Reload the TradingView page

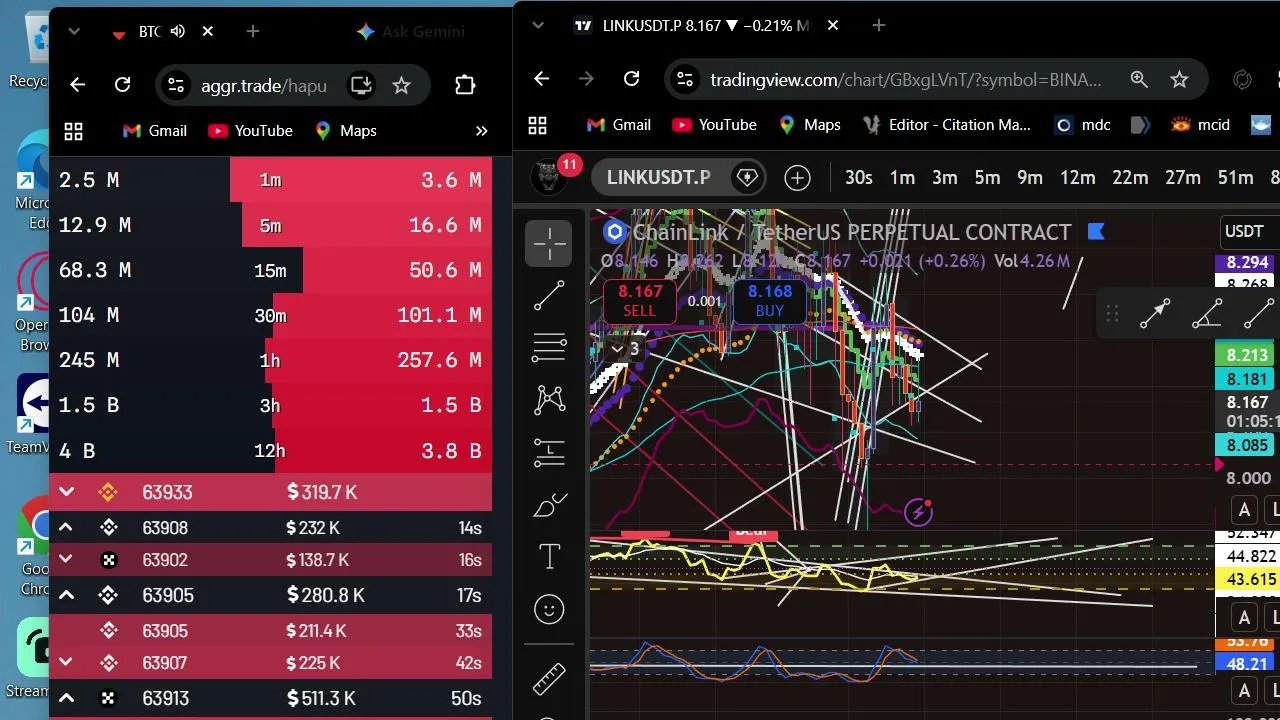[631, 79]
